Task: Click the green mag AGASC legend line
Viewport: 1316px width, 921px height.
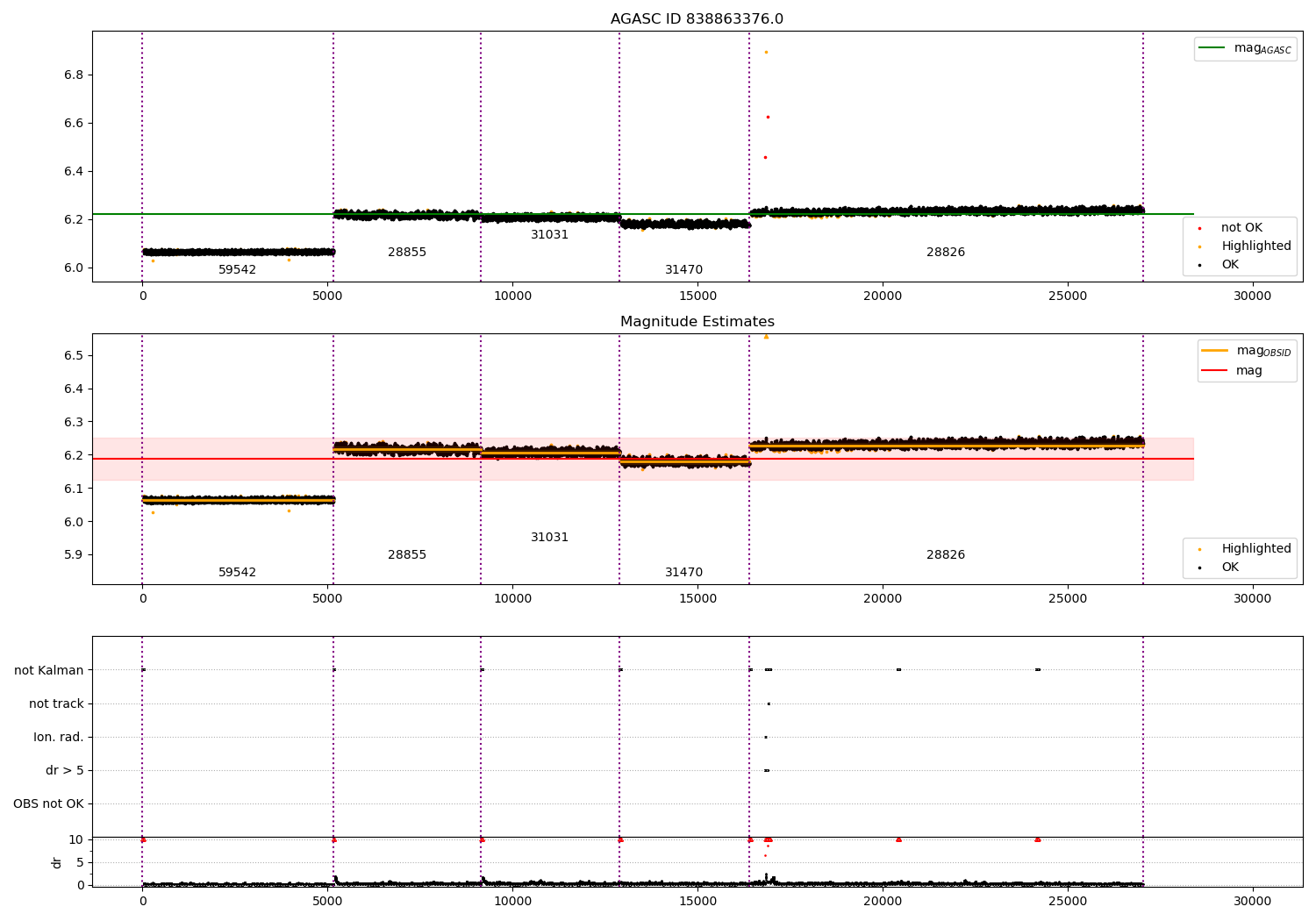Action: [x=1212, y=48]
